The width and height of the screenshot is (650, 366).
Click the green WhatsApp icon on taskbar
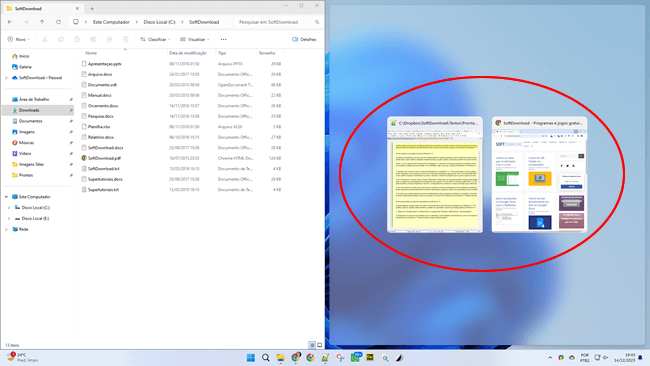click(356, 357)
